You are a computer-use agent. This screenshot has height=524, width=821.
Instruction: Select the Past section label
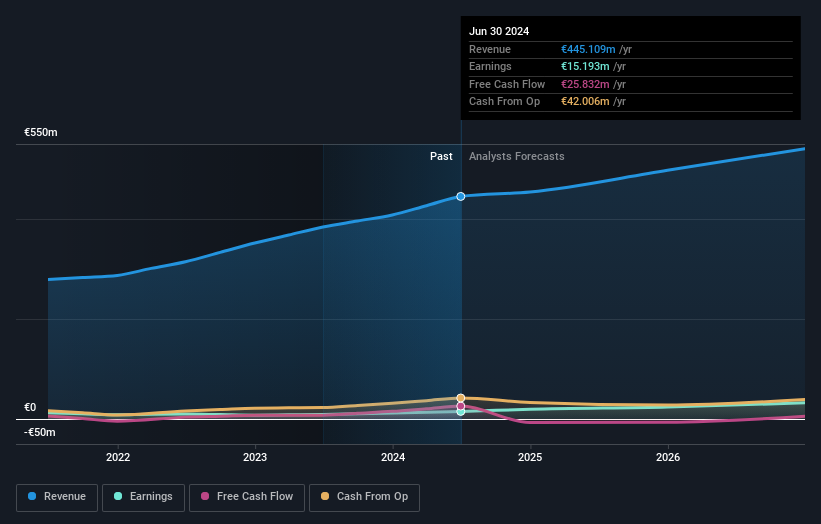[441, 157]
